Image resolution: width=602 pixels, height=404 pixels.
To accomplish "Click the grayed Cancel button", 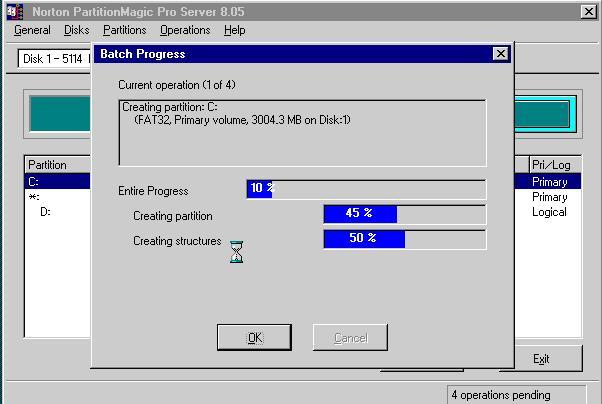I will 350,338.
